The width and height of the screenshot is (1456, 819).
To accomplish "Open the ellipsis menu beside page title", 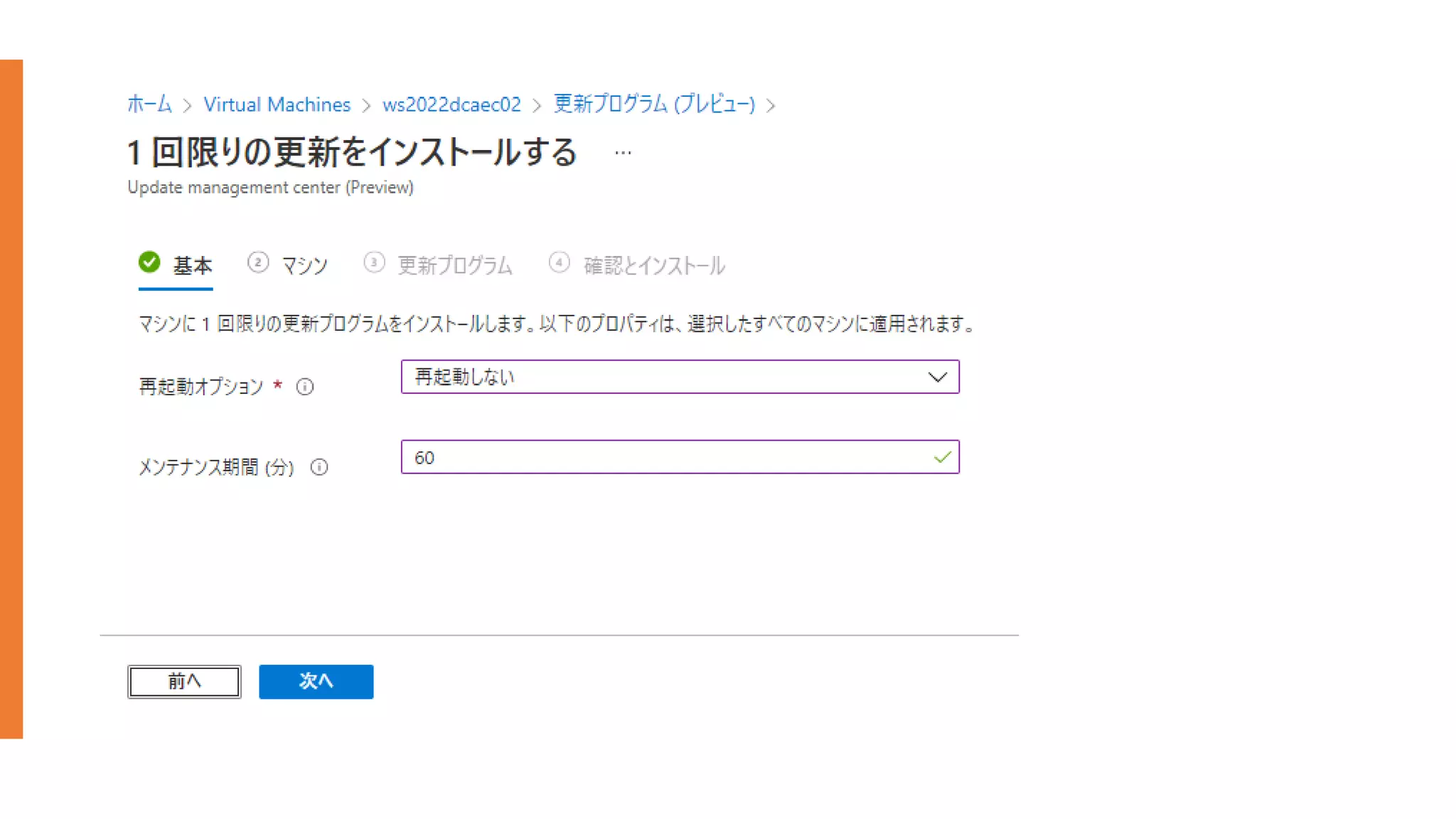I will pyautogui.click(x=623, y=153).
